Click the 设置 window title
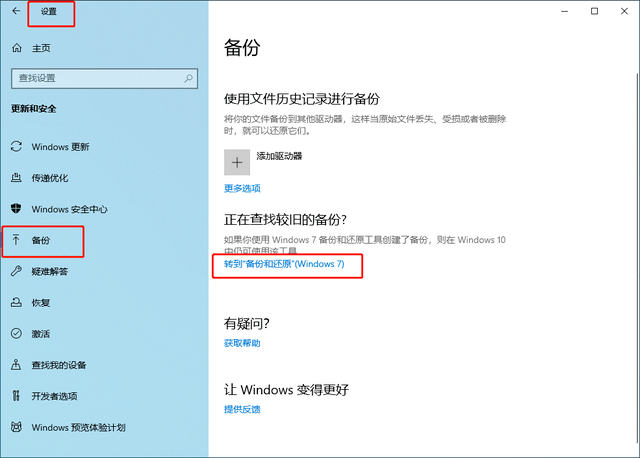 pyautogui.click(x=49, y=11)
